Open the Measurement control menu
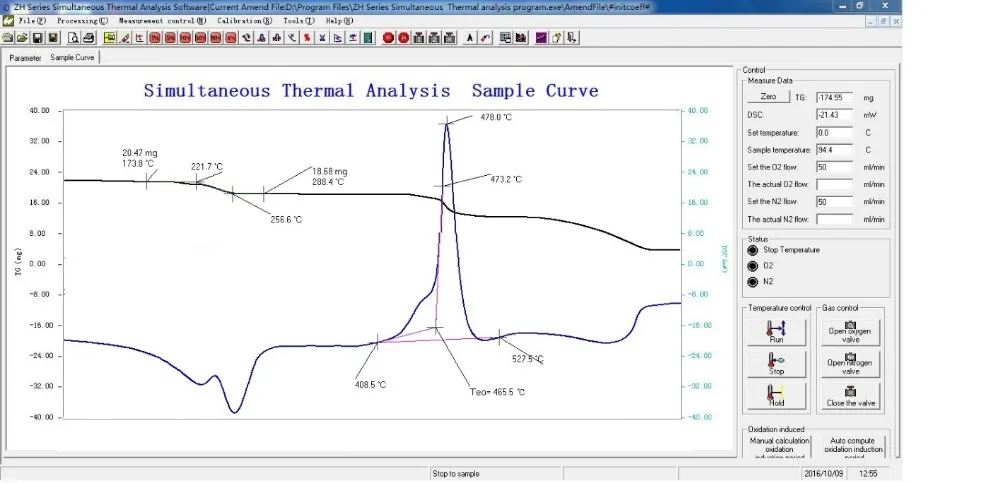 tap(163, 20)
